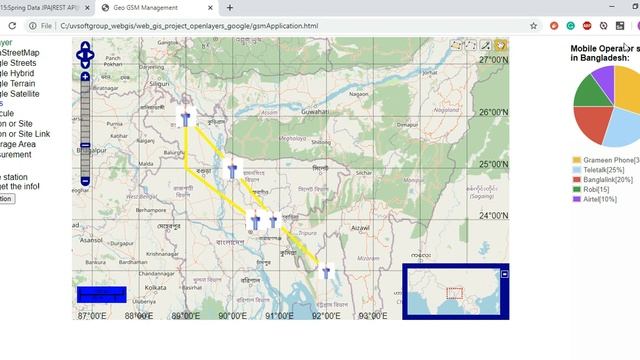Viewport: 640px width, 360px height.
Task: Click the Guwahati city label on the map
Action: pos(315,111)
